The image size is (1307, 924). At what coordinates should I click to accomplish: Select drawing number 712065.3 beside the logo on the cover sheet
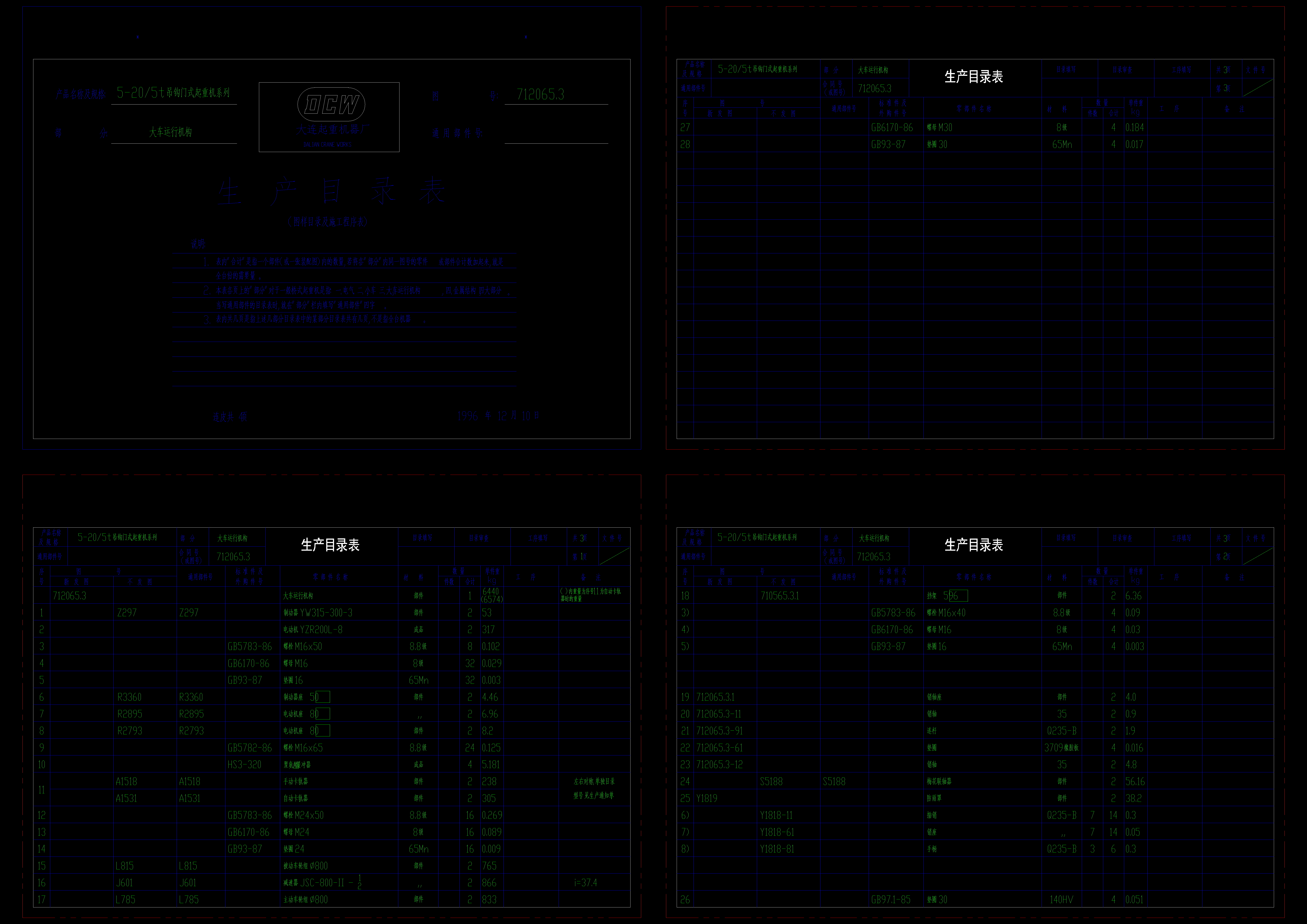pos(540,94)
